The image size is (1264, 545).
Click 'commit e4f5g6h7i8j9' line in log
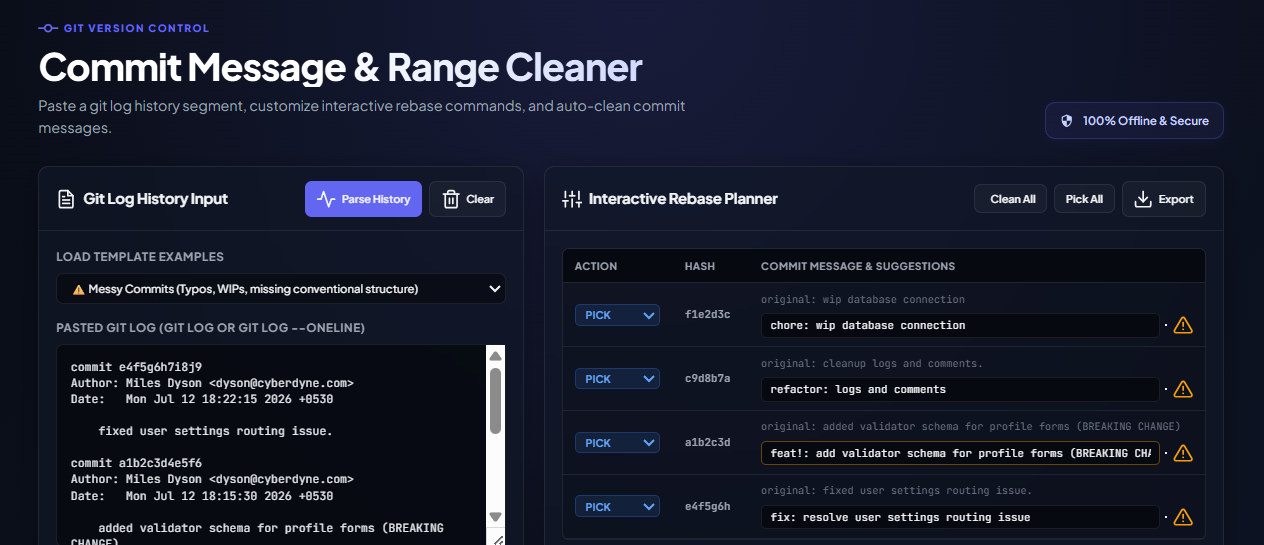coord(136,367)
